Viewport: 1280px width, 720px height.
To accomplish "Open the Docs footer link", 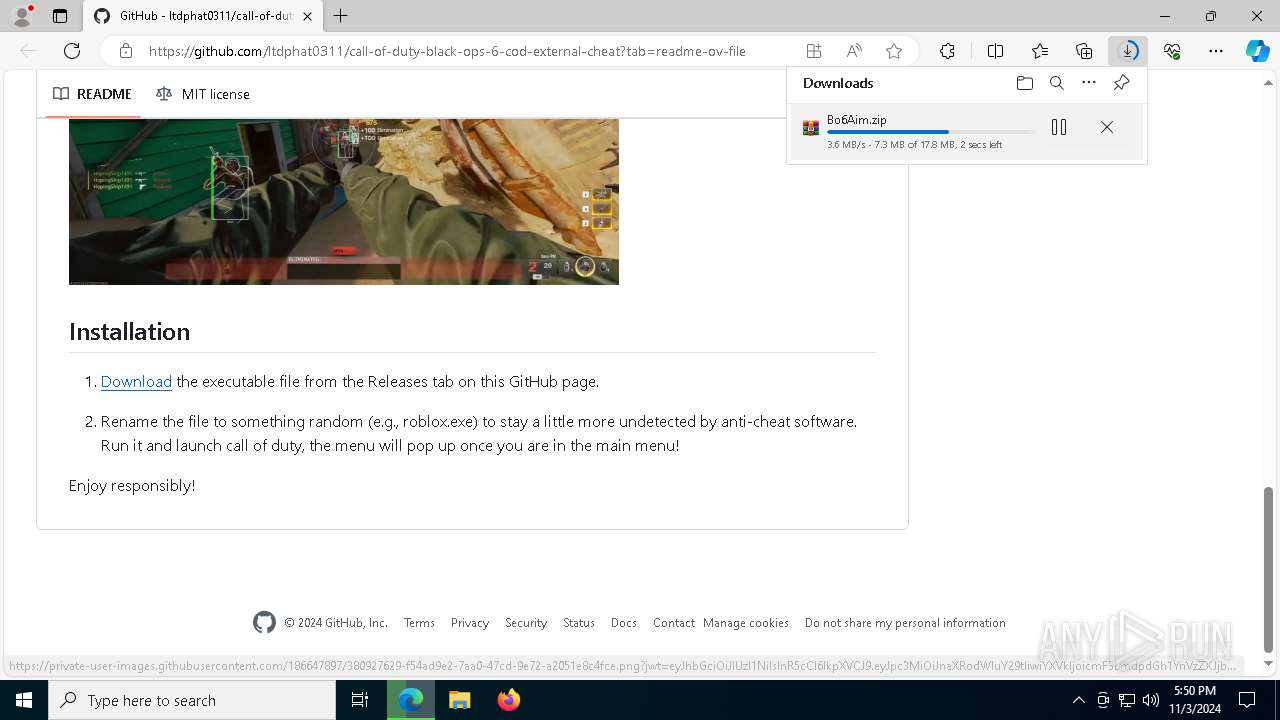I will click(624, 622).
